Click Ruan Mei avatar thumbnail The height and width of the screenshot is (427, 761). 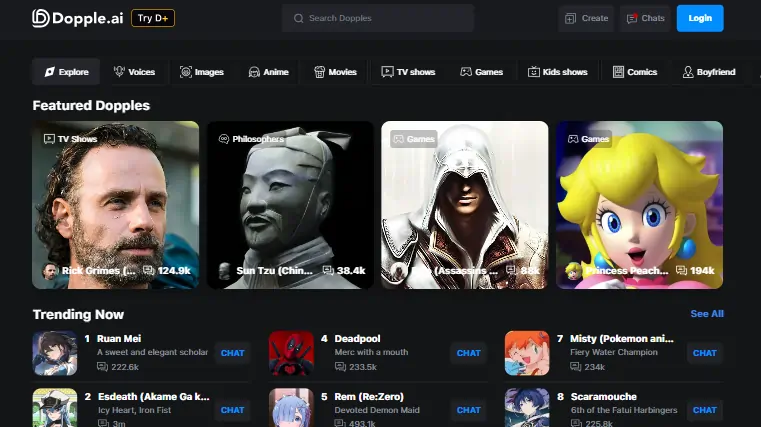point(55,353)
